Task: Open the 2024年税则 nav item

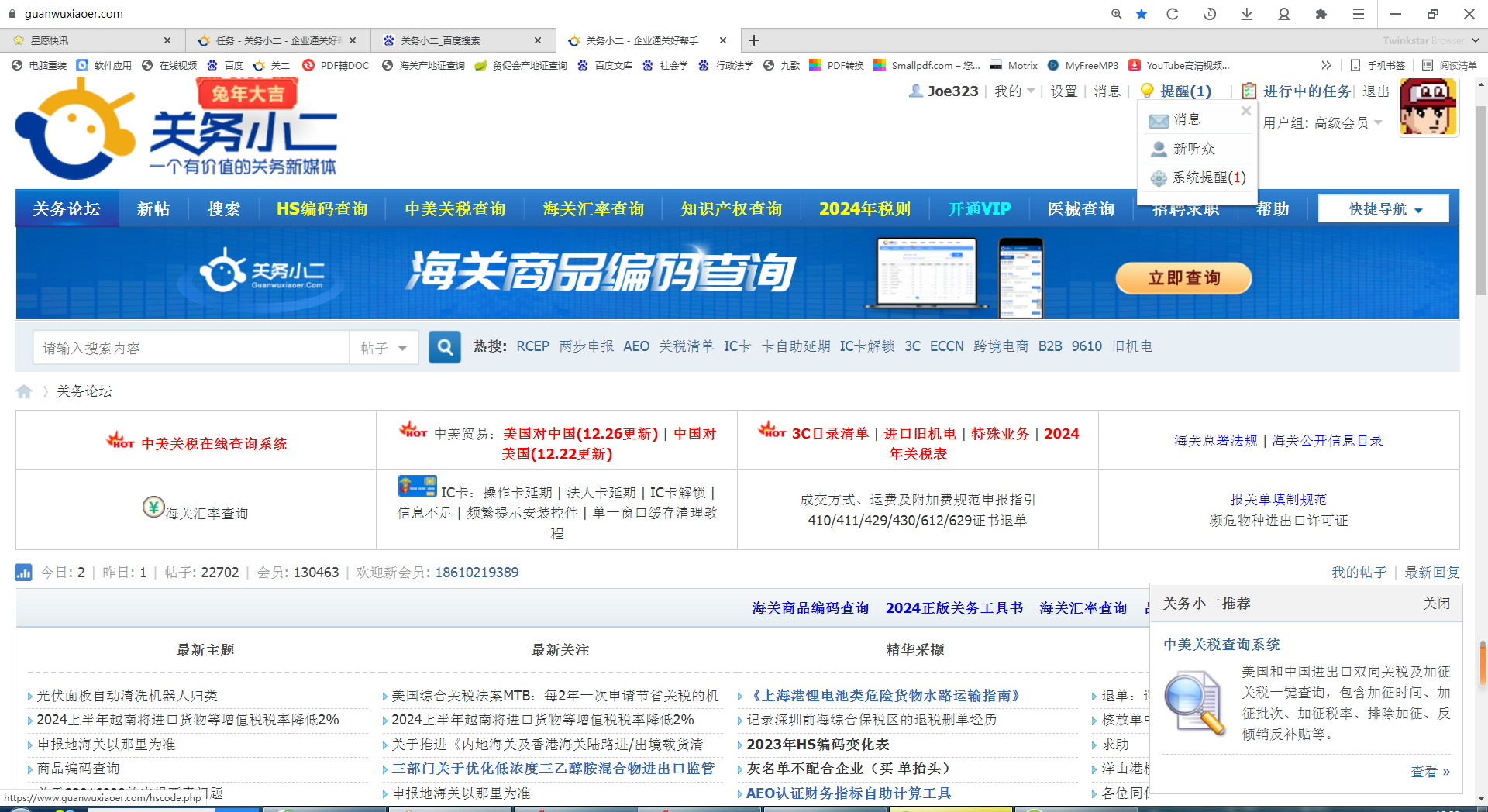Action: tap(865, 209)
